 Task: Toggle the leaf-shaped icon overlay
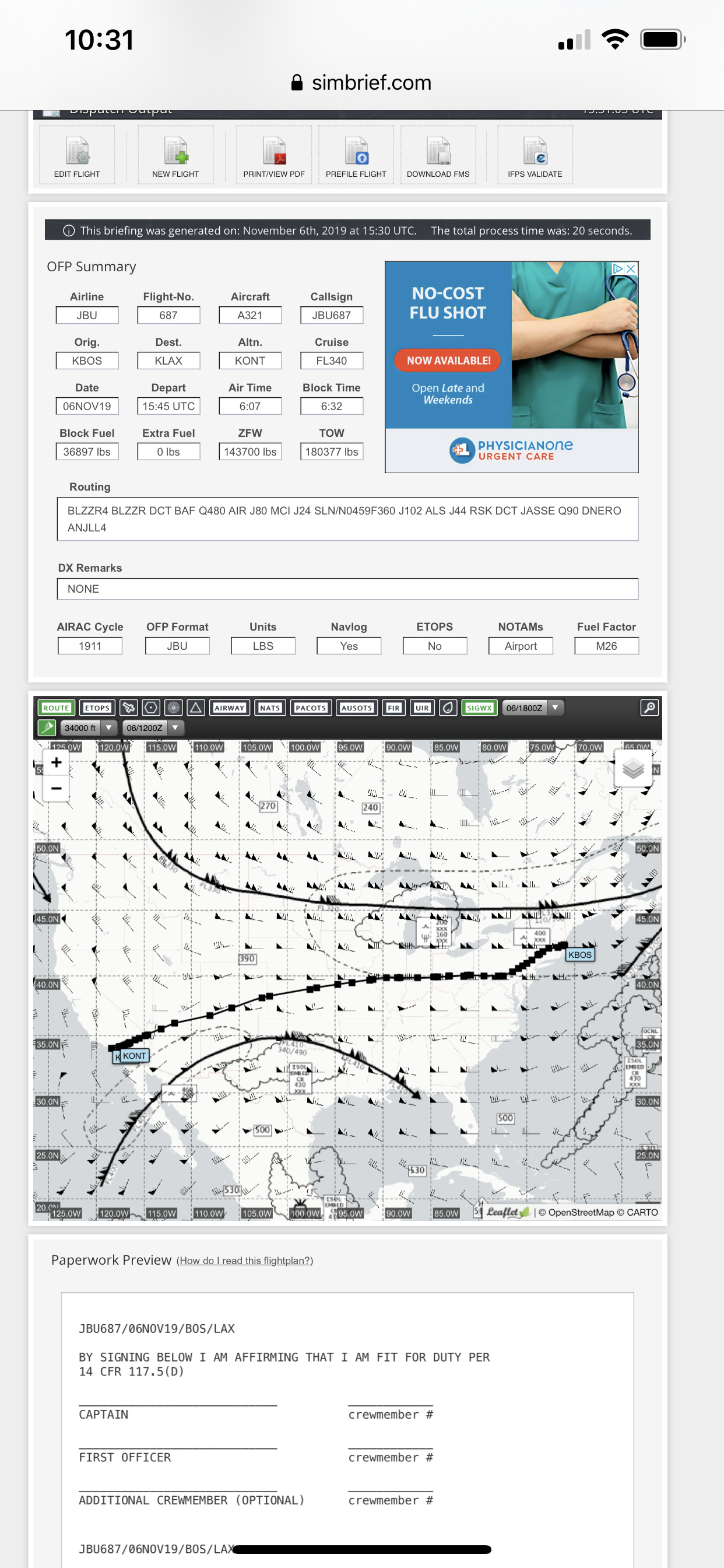coord(448,708)
